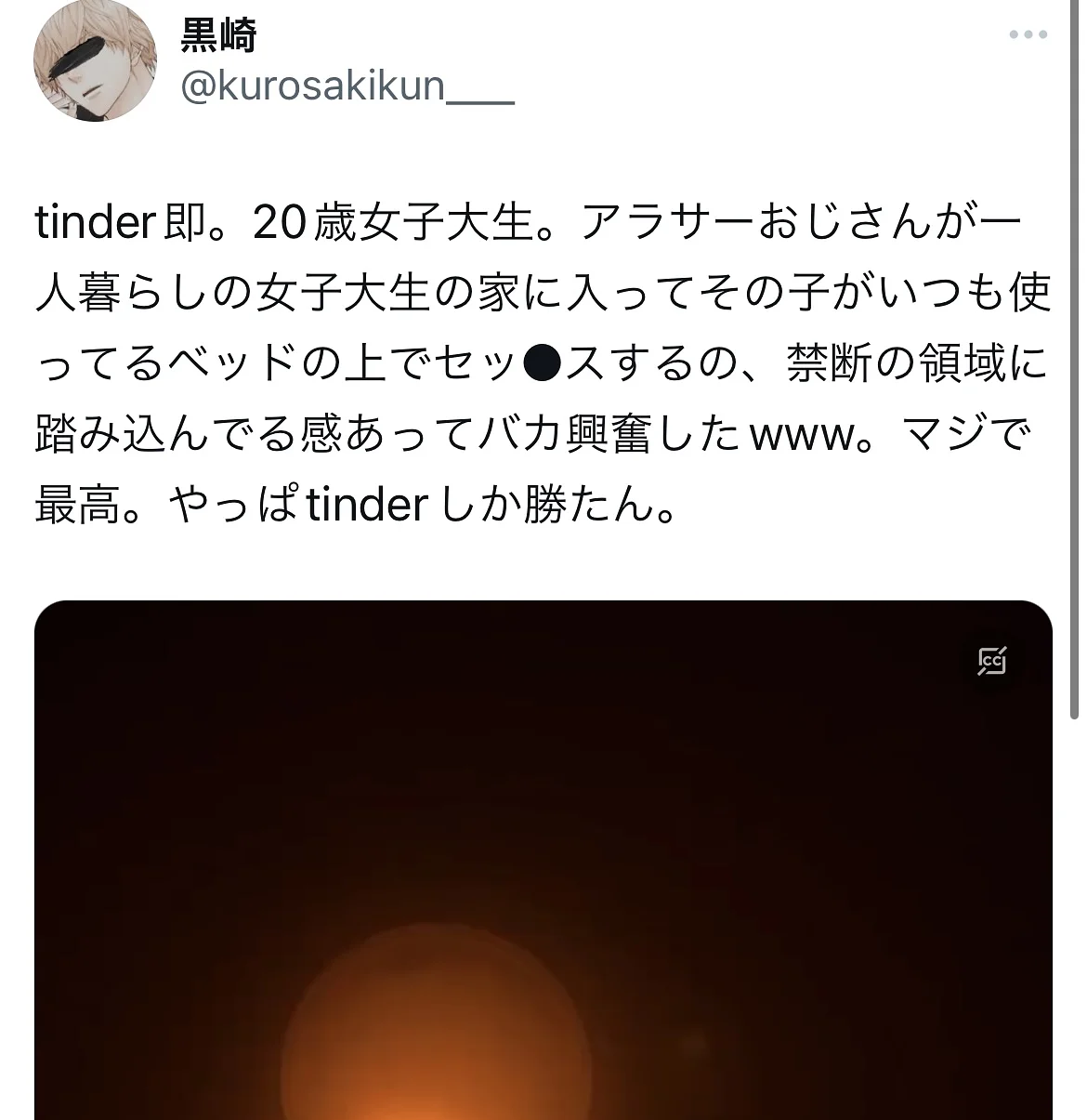Open tweet details via first text line
The width and height of the screenshot is (1087, 1120).
[528, 222]
